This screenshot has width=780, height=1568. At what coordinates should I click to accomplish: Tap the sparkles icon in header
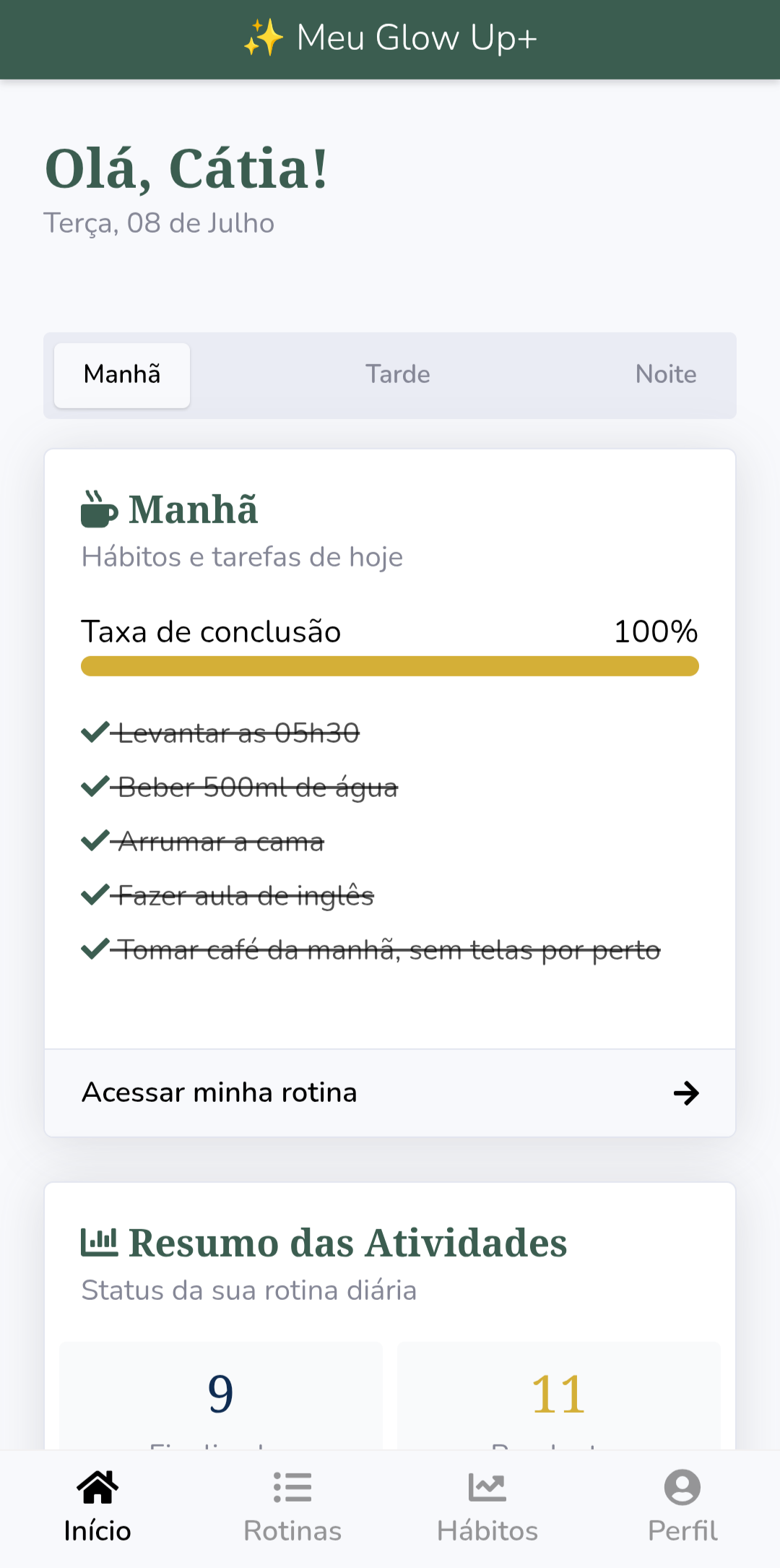click(264, 38)
